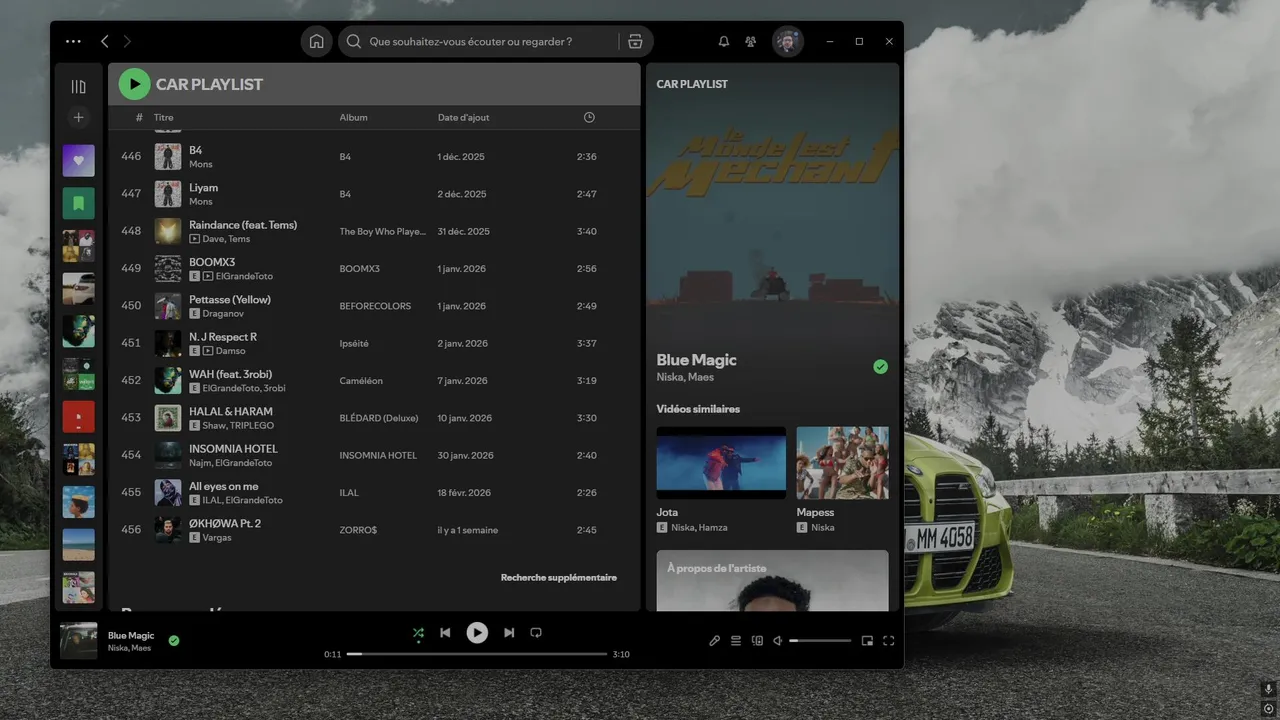The image size is (1280, 720).
Task: Skip to next track
Action: [509, 633]
